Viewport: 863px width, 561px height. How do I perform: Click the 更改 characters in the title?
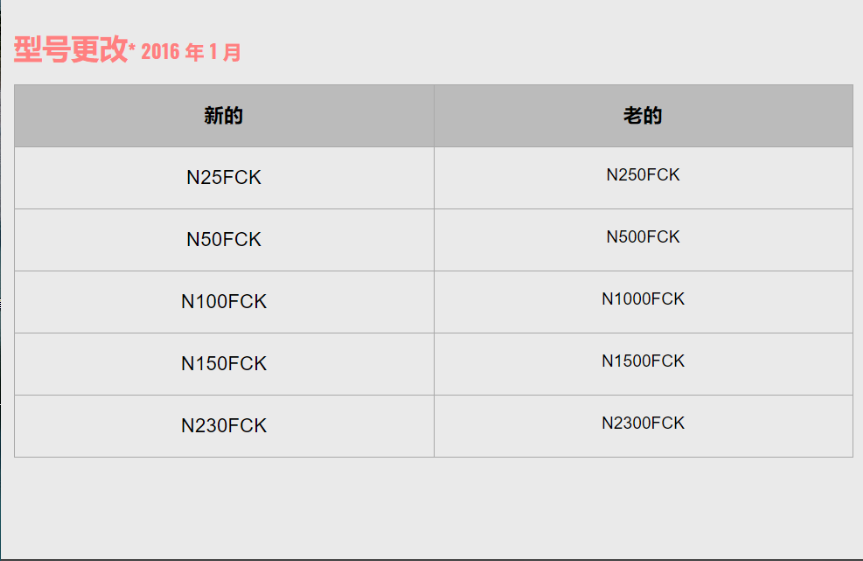click(100, 50)
